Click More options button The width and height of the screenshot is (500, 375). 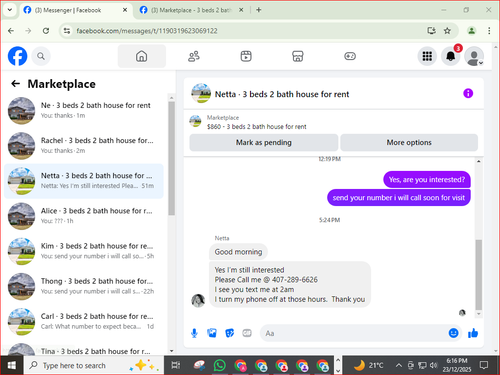tap(409, 142)
